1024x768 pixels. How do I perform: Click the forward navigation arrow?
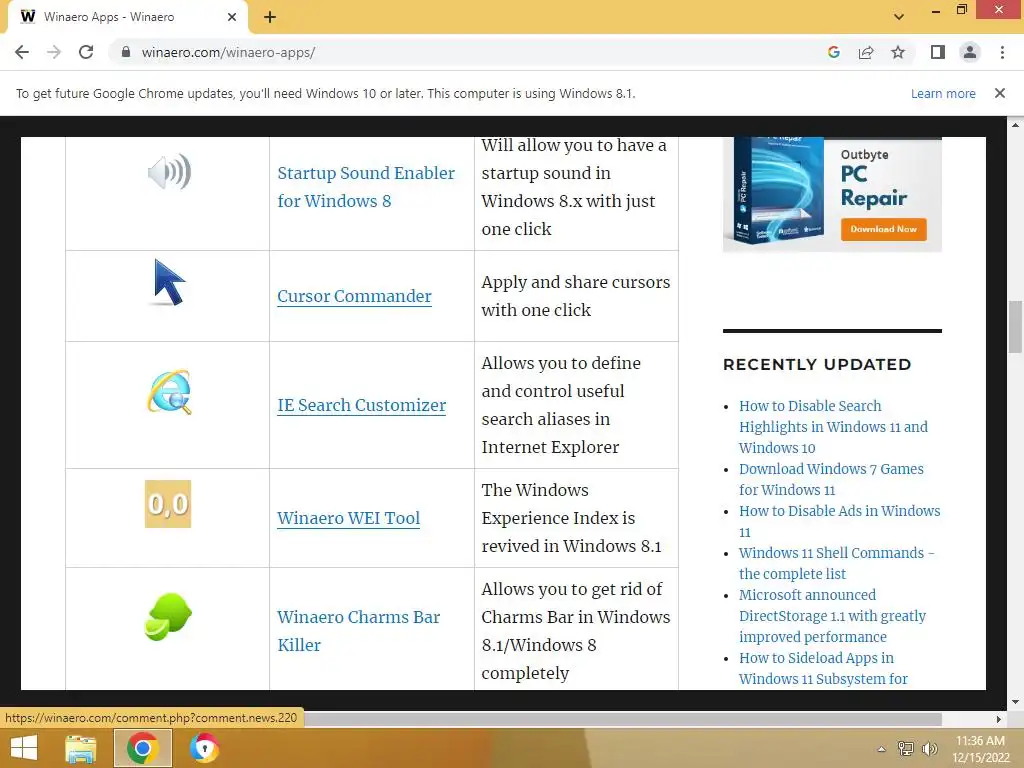[x=54, y=52]
